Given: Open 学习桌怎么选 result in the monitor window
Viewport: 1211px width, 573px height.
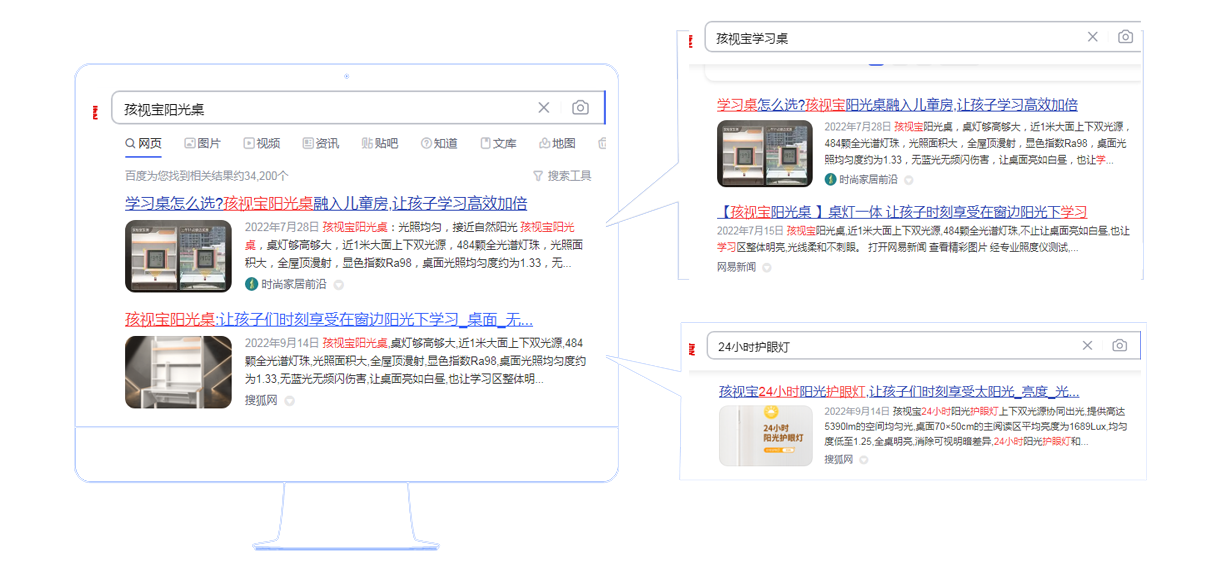Looking at the screenshot, I should click(326, 203).
